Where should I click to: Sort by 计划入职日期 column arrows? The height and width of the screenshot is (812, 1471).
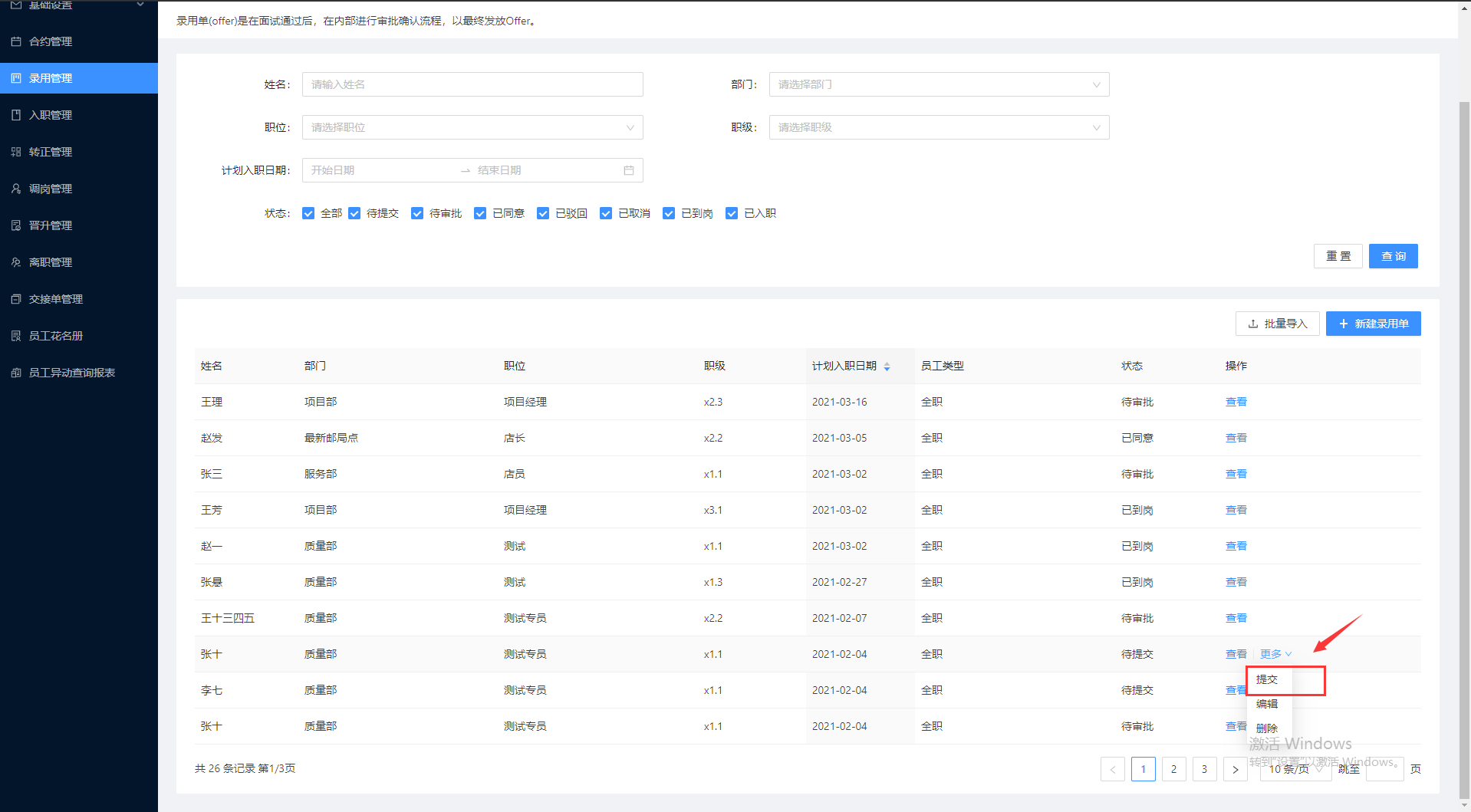(887, 367)
